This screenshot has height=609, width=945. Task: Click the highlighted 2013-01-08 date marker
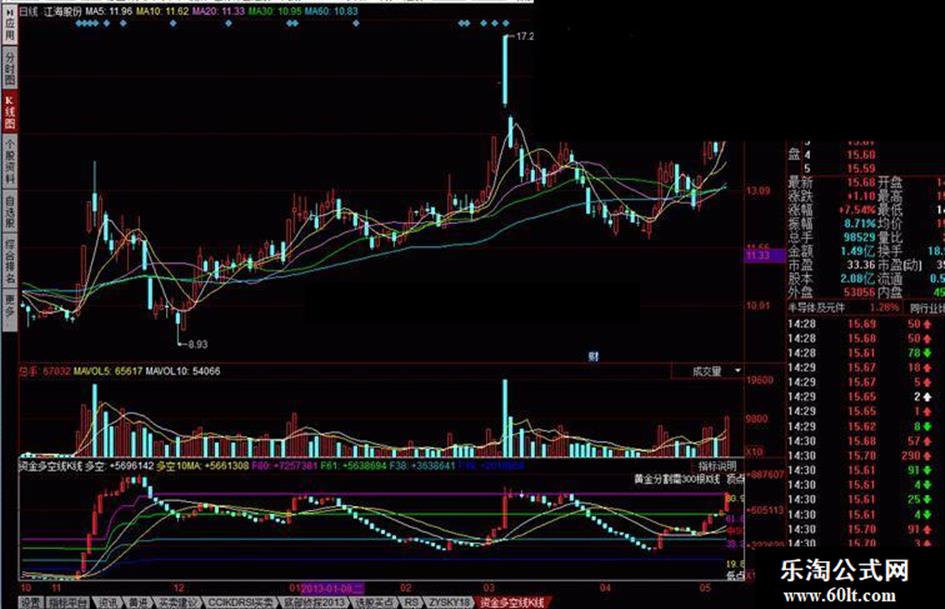click(332, 588)
